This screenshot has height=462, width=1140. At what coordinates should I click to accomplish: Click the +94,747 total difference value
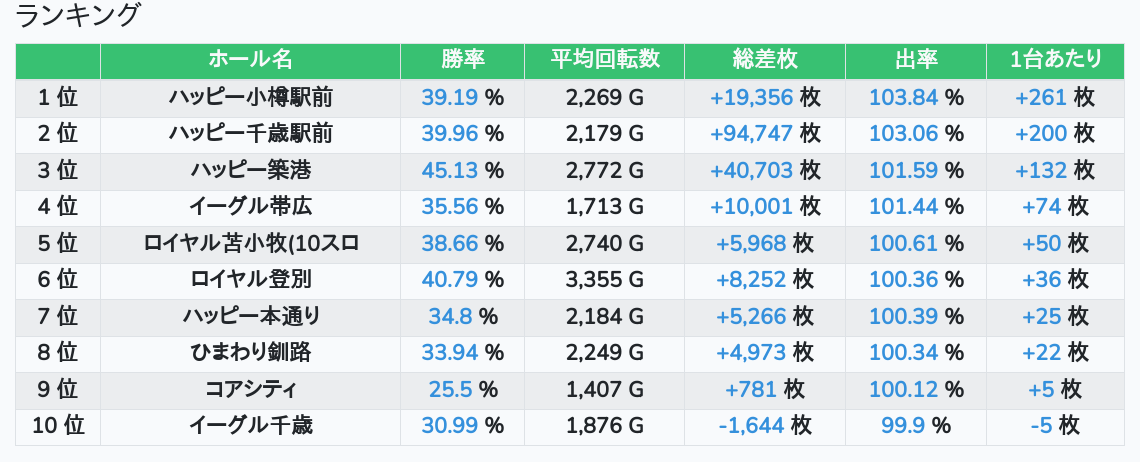751,134
